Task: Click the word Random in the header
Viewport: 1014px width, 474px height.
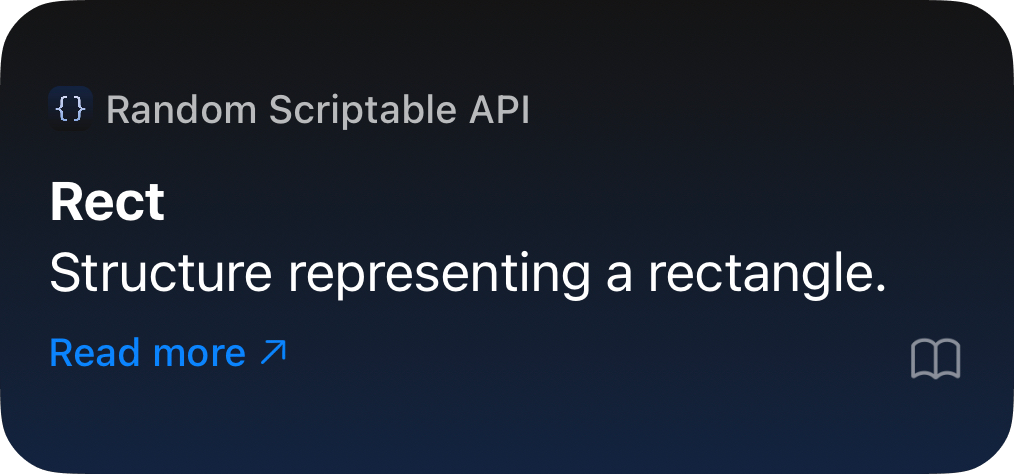Action: coord(181,110)
